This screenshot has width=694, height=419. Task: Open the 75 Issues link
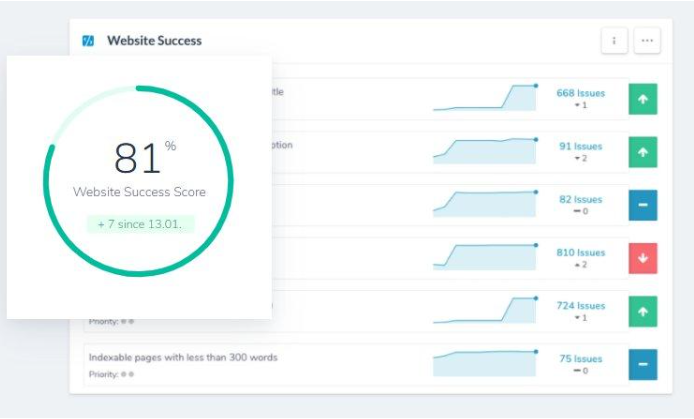coord(581,358)
